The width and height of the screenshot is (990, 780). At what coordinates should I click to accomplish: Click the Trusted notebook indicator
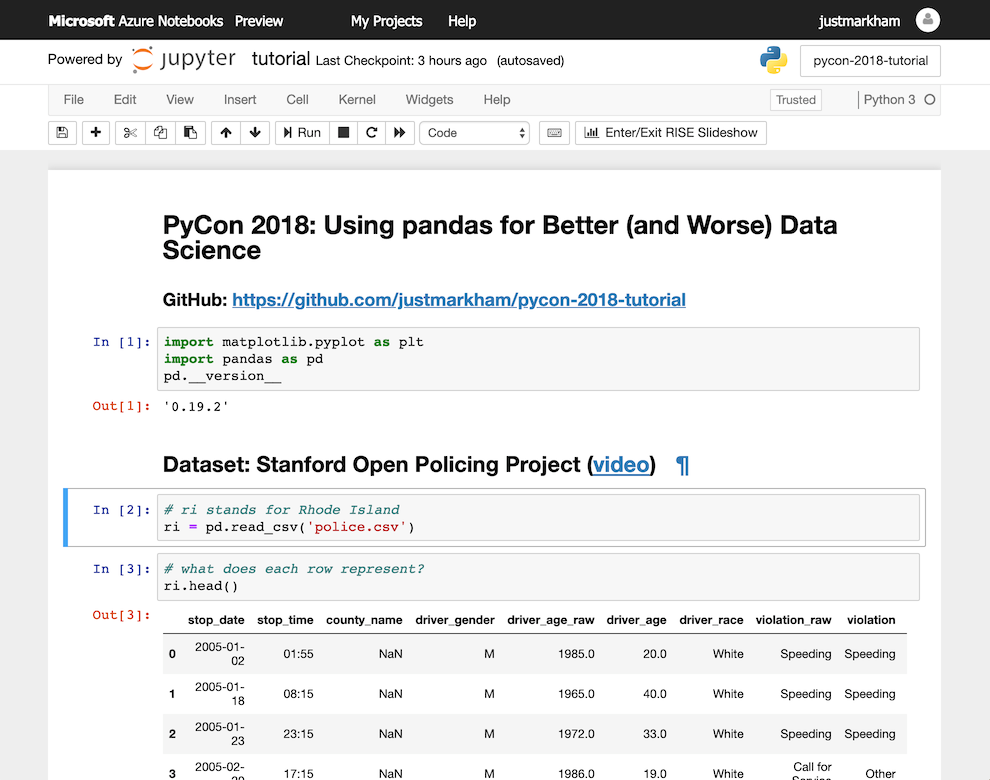[x=795, y=100]
